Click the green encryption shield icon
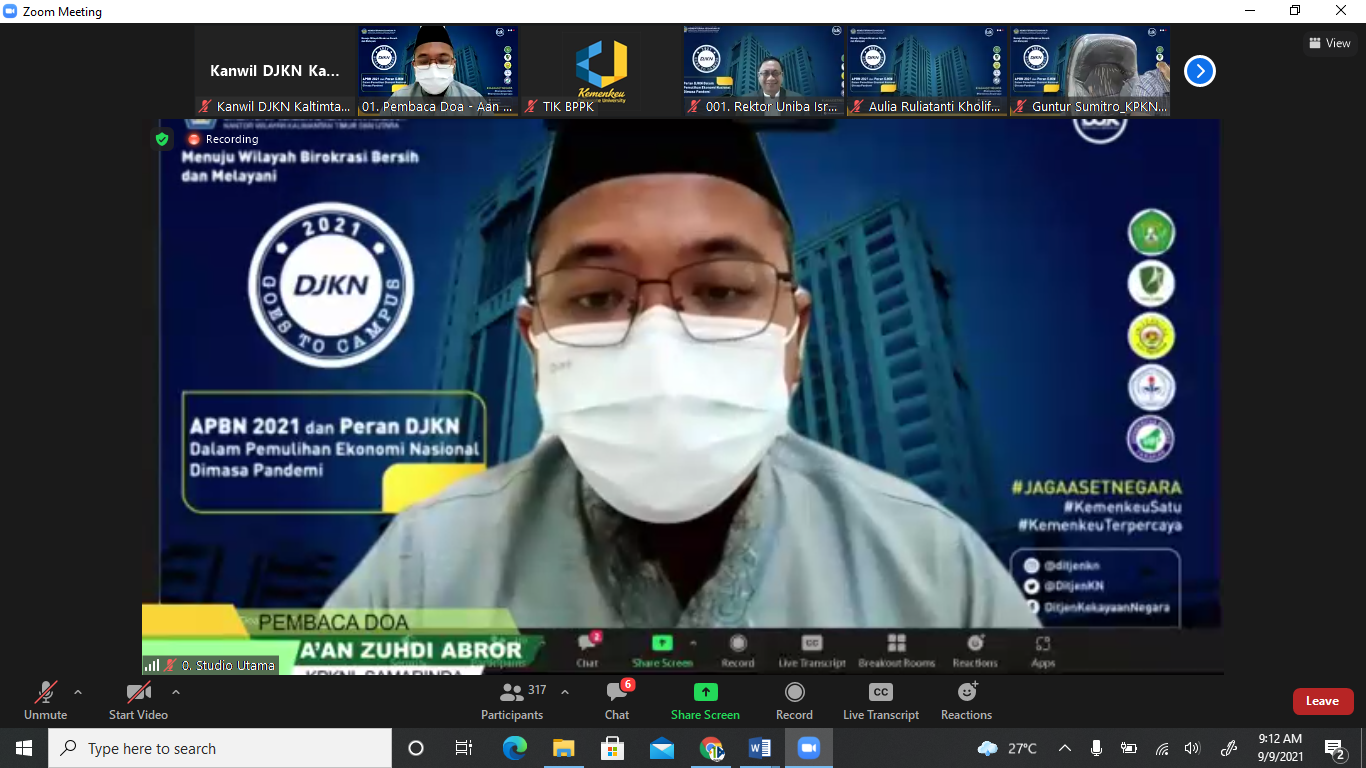 (x=162, y=139)
